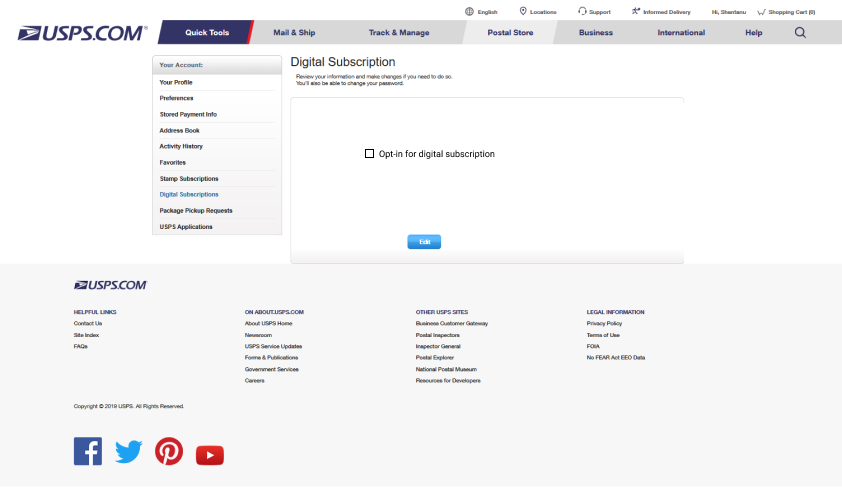Click No FEAR Act EEO Data link
842x491 pixels.
pyautogui.click(x=616, y=358)
